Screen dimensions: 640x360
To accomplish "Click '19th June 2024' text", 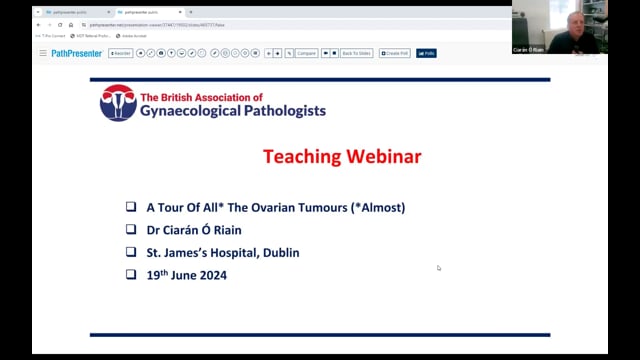I will [187, 275].
